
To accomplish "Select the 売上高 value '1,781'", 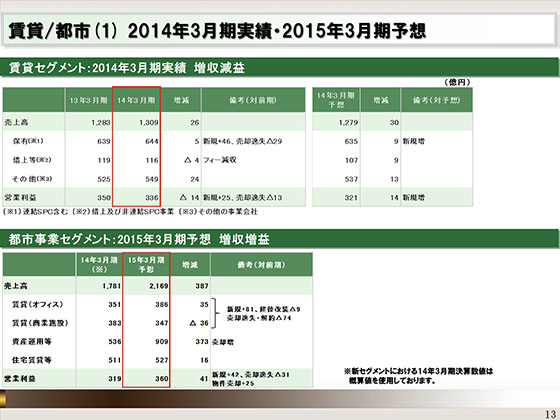I will coord(111,286).
